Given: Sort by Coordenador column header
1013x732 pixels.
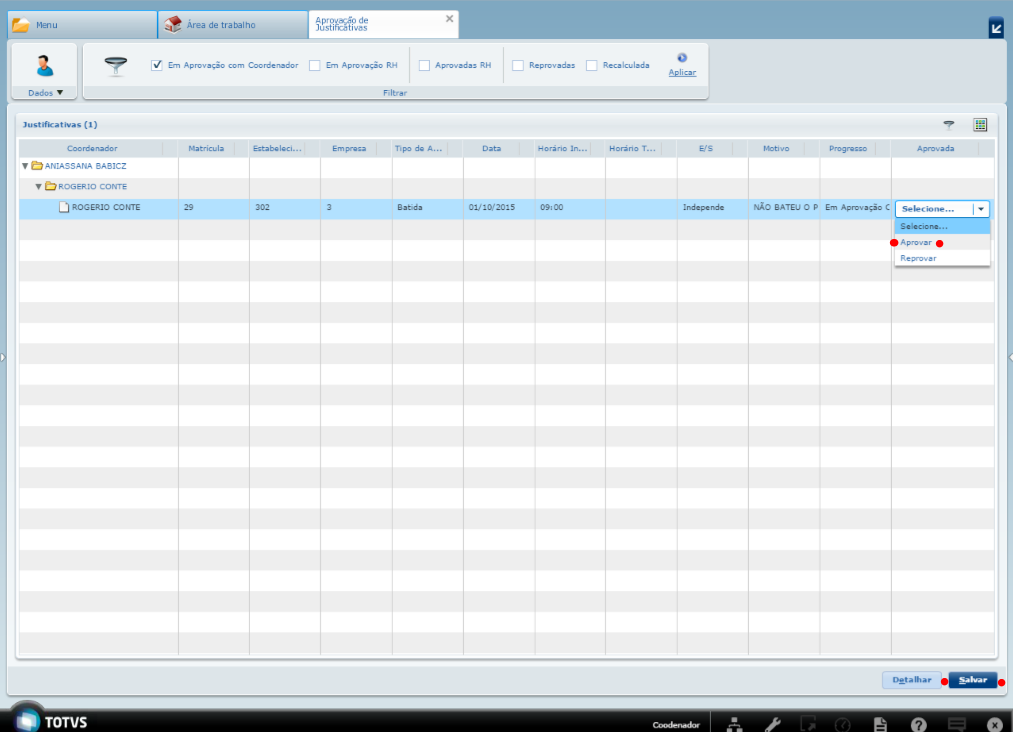Looking at the screenshot, I should click(x=92, y=149).
